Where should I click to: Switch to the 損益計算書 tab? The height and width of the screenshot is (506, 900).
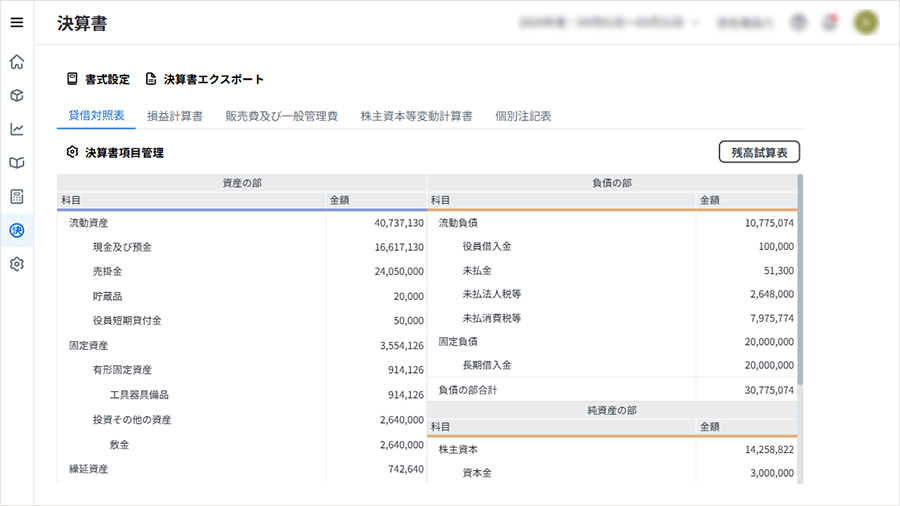point(175,116)
